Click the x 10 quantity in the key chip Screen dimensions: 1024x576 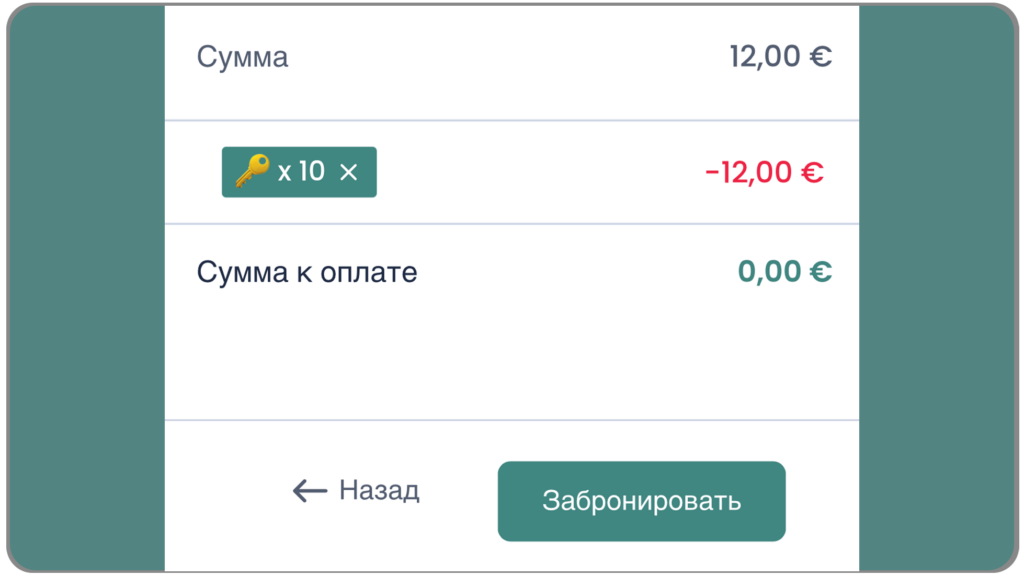(x=301, y=171)
